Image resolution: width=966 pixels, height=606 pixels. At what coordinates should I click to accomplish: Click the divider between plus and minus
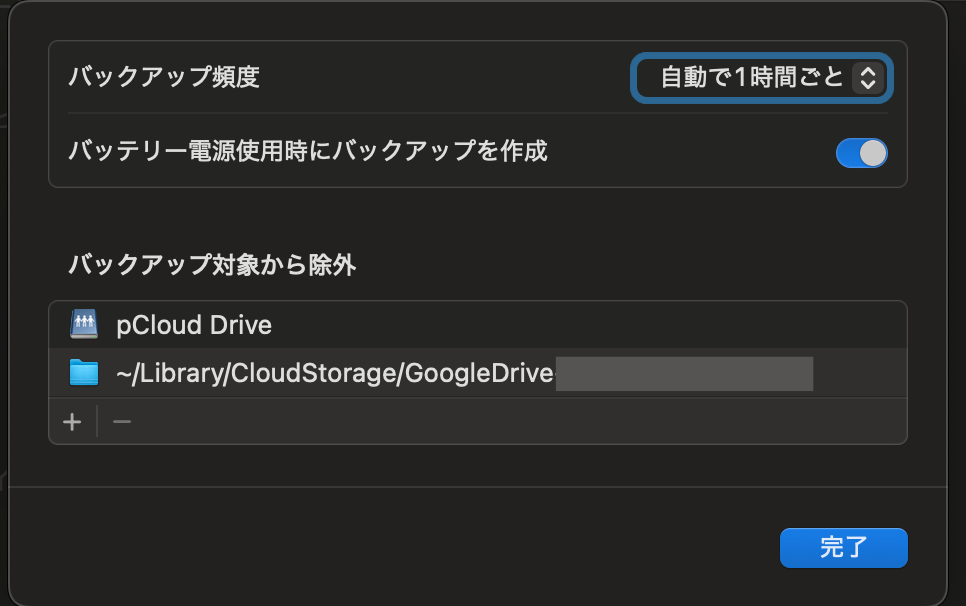97,421
